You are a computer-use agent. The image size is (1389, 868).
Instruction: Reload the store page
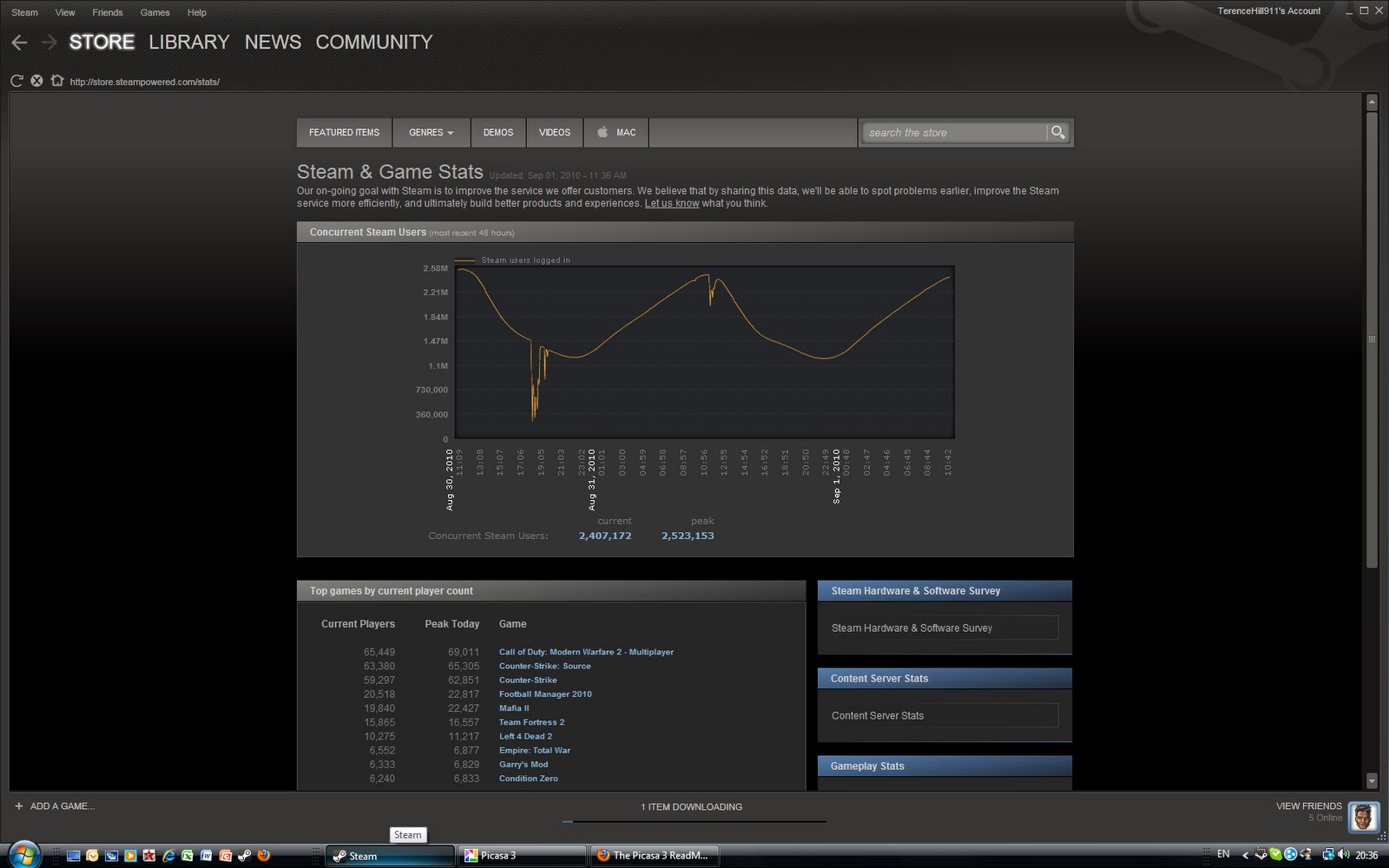pos(16,81)
